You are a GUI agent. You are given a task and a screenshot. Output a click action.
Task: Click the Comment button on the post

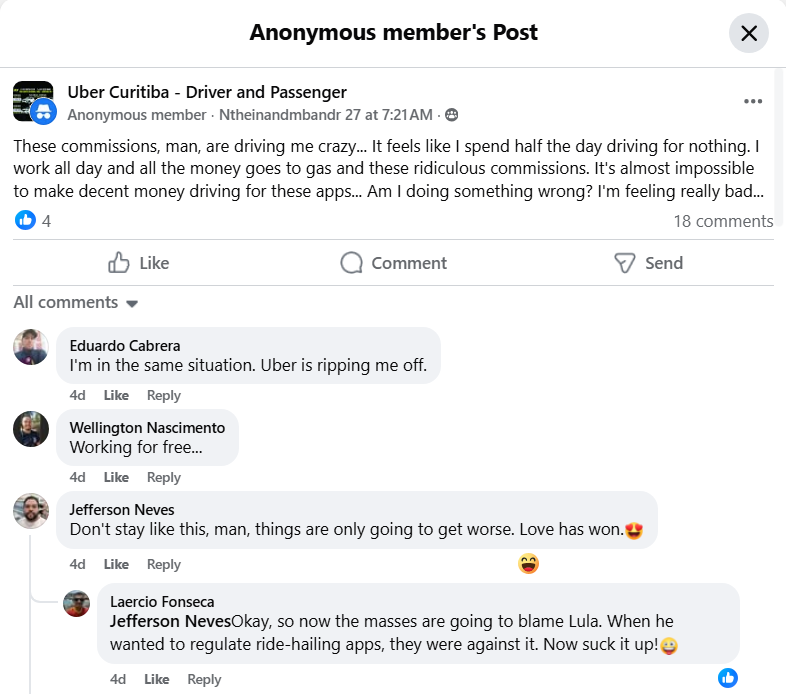pyautogui.click(x=393, y=263)
